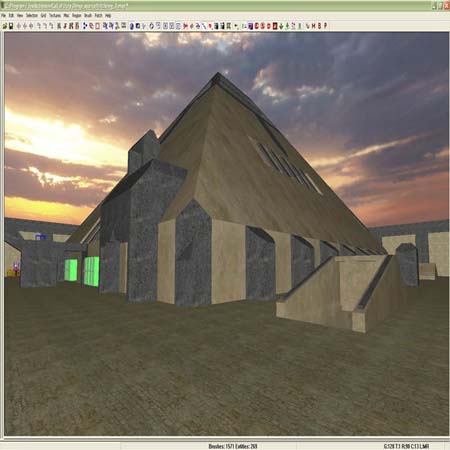
Task: Toggle the letter B toolbar button
Action: coord(319,26)
